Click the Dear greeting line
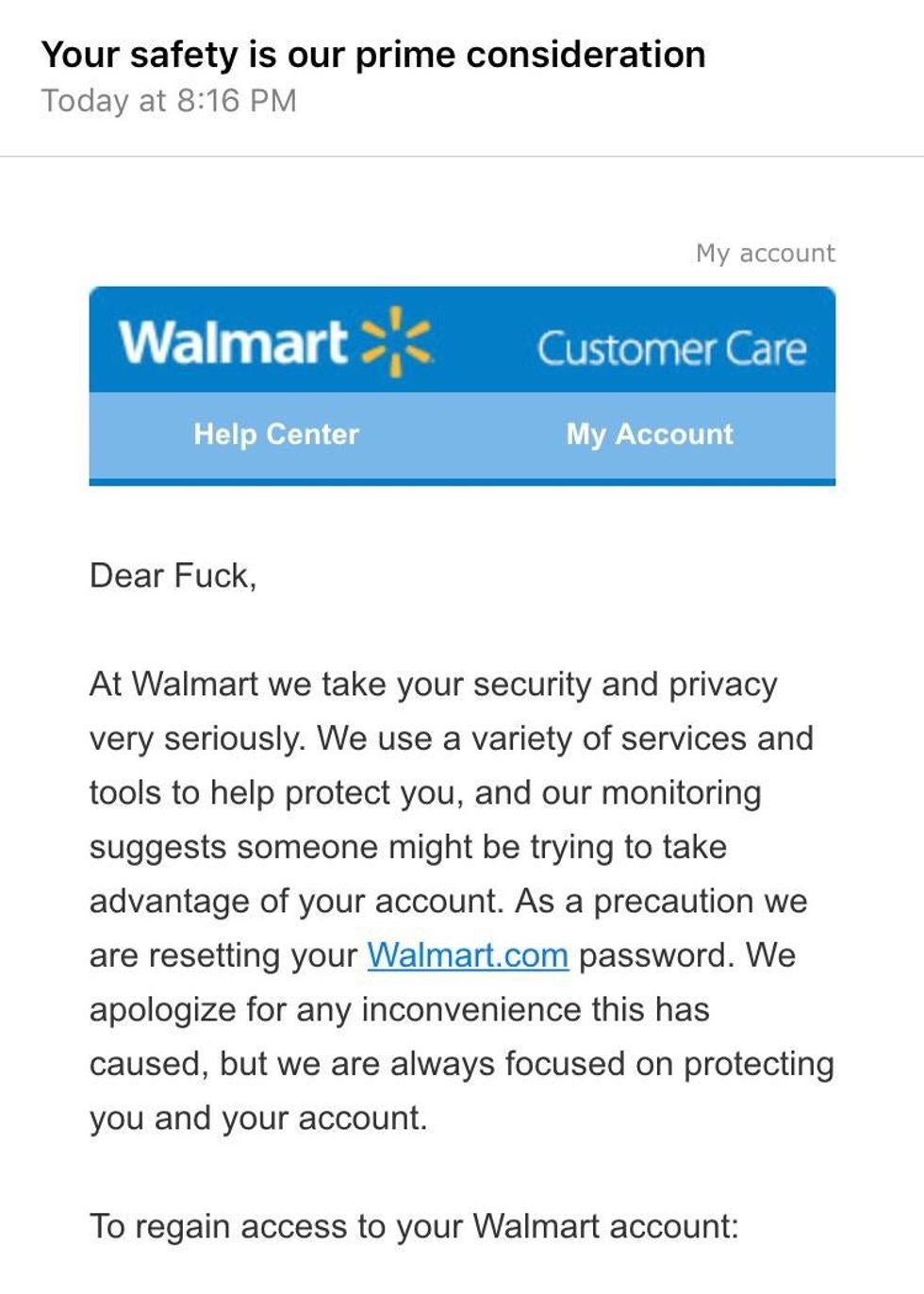924x1294 pixels. (x=173, y=575)
